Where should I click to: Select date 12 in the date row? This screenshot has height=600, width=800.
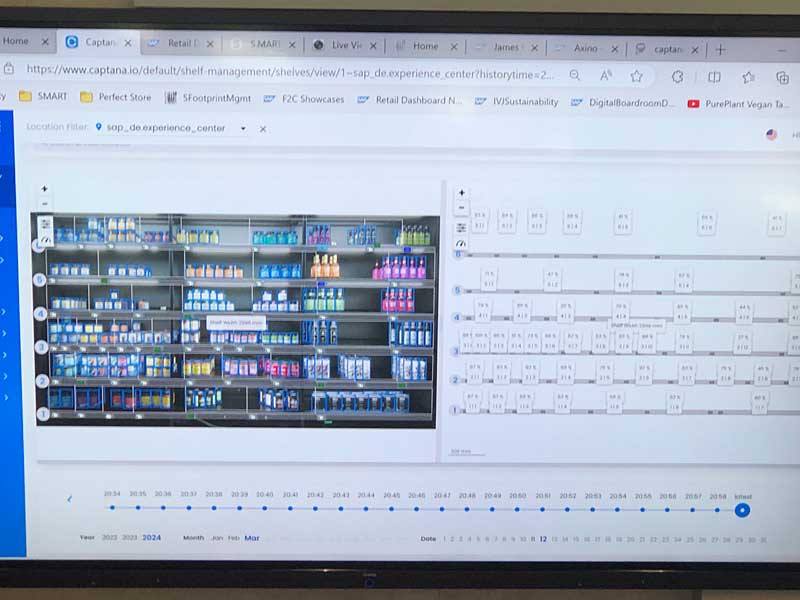pyautogui.click(x=543, y=537)
